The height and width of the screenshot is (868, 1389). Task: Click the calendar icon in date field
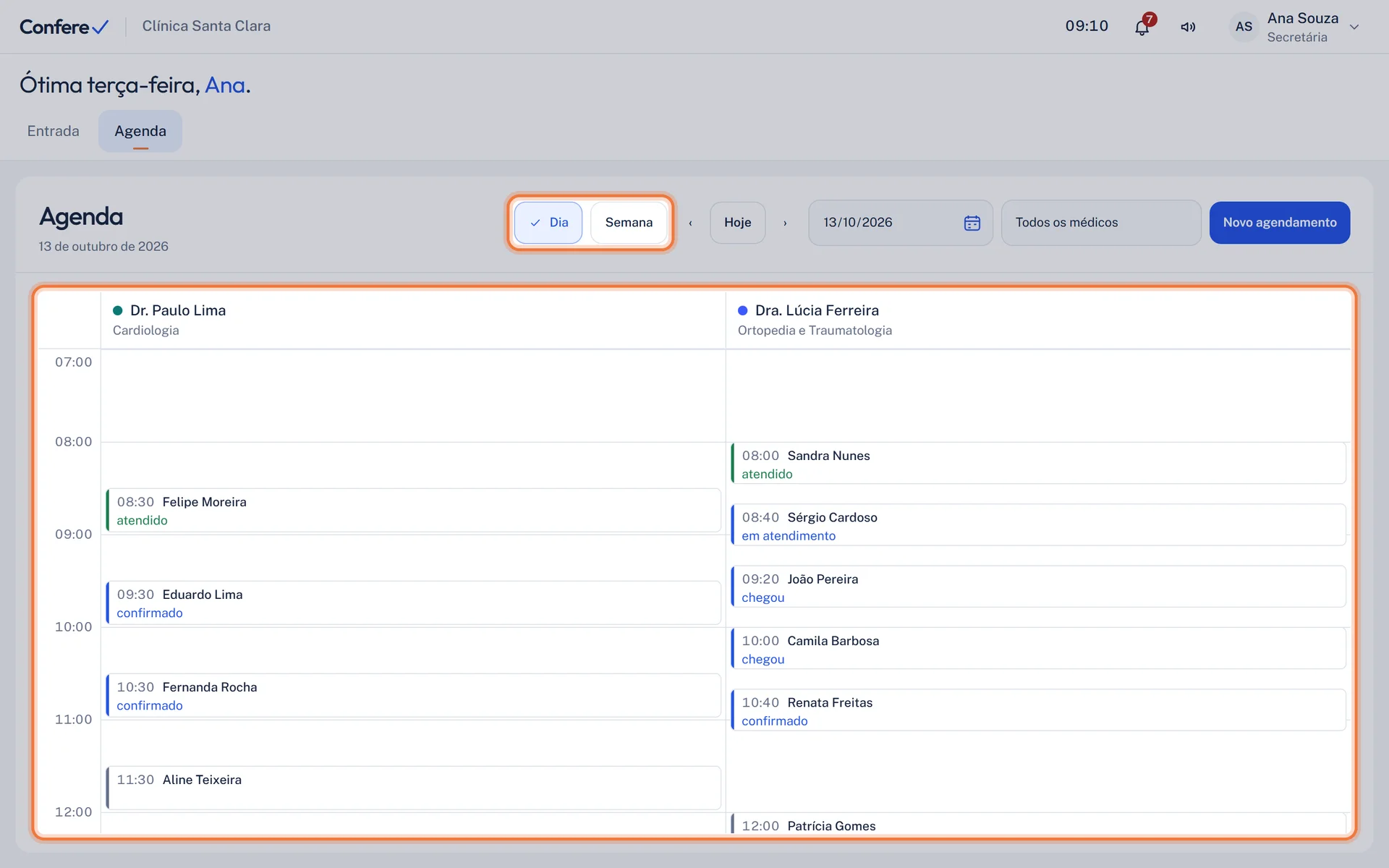(972, 223)
